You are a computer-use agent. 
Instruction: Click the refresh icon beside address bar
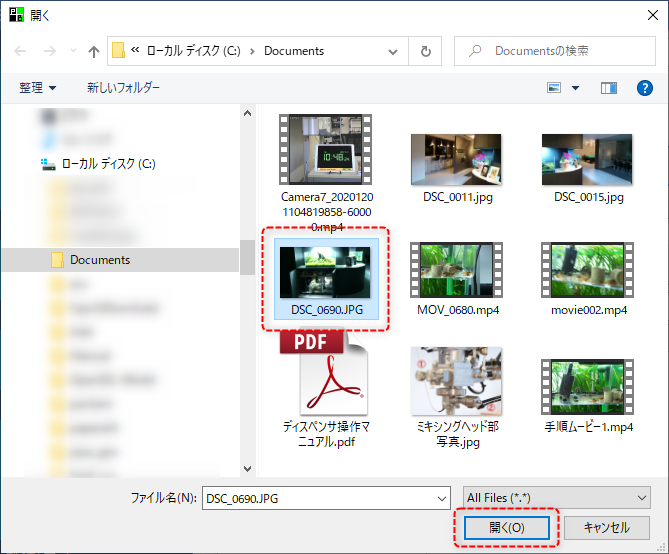426,51
